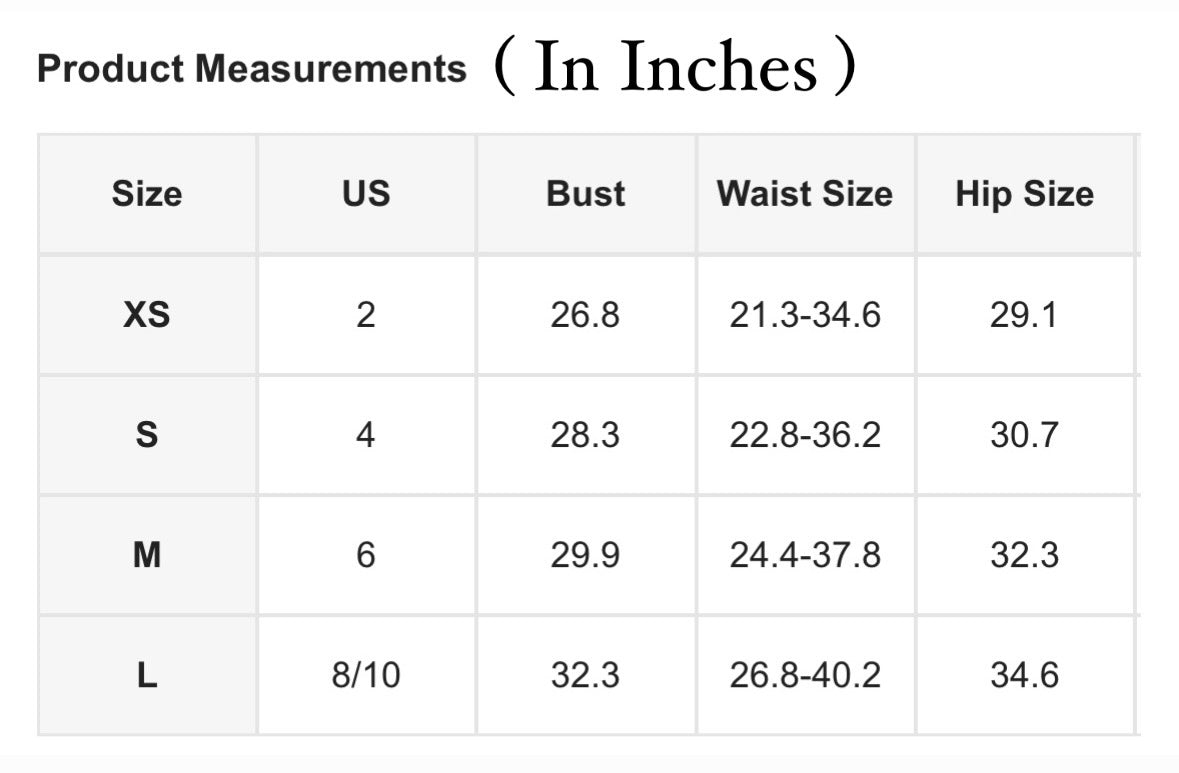
Task: Click the 26.8 bust cell for XS
Action: coord(586,314)
